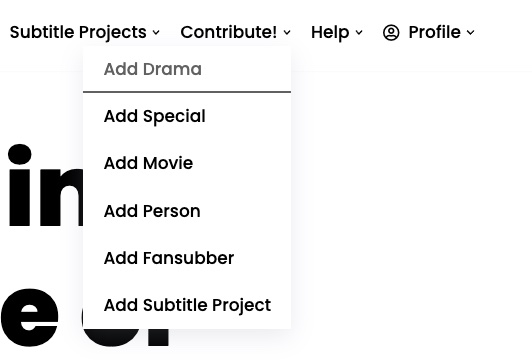The height and width of the screenshot is (364, 532).
Task: Dismiss the dropdown by clicking blank page area
Action: [407, 204]
